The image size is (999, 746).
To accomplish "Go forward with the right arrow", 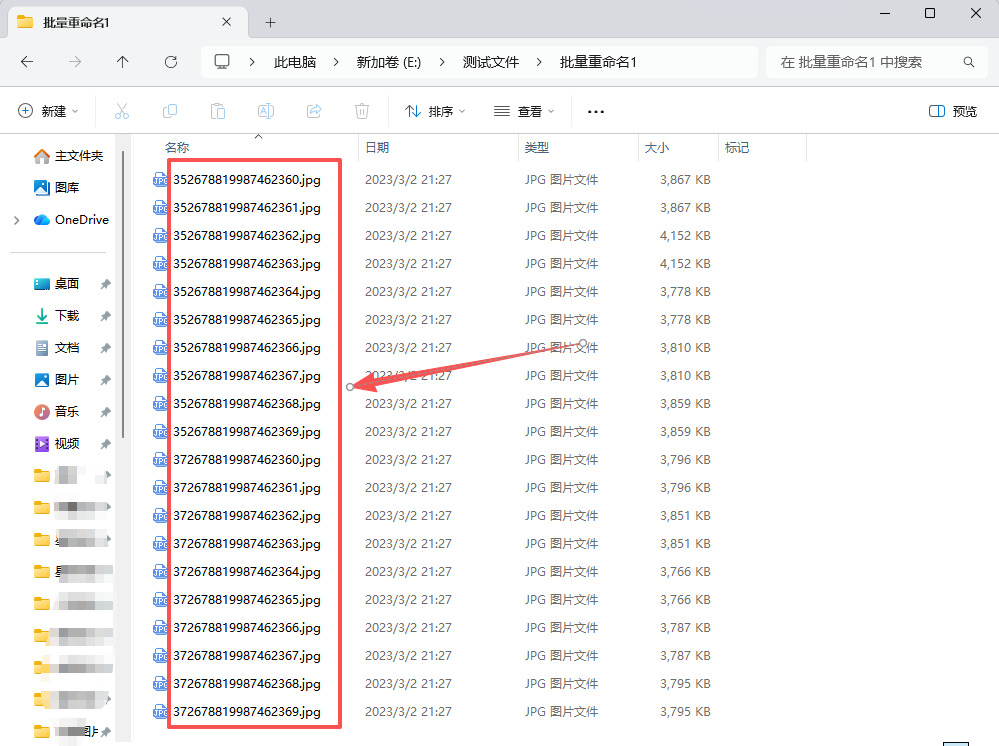I will pos(75,62).
